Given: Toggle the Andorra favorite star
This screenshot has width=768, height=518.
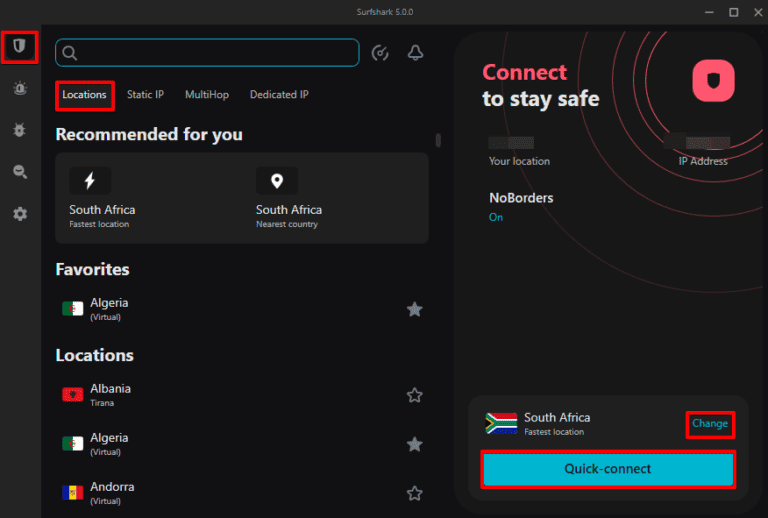Looking at the screenshot, I should point(415,493).
